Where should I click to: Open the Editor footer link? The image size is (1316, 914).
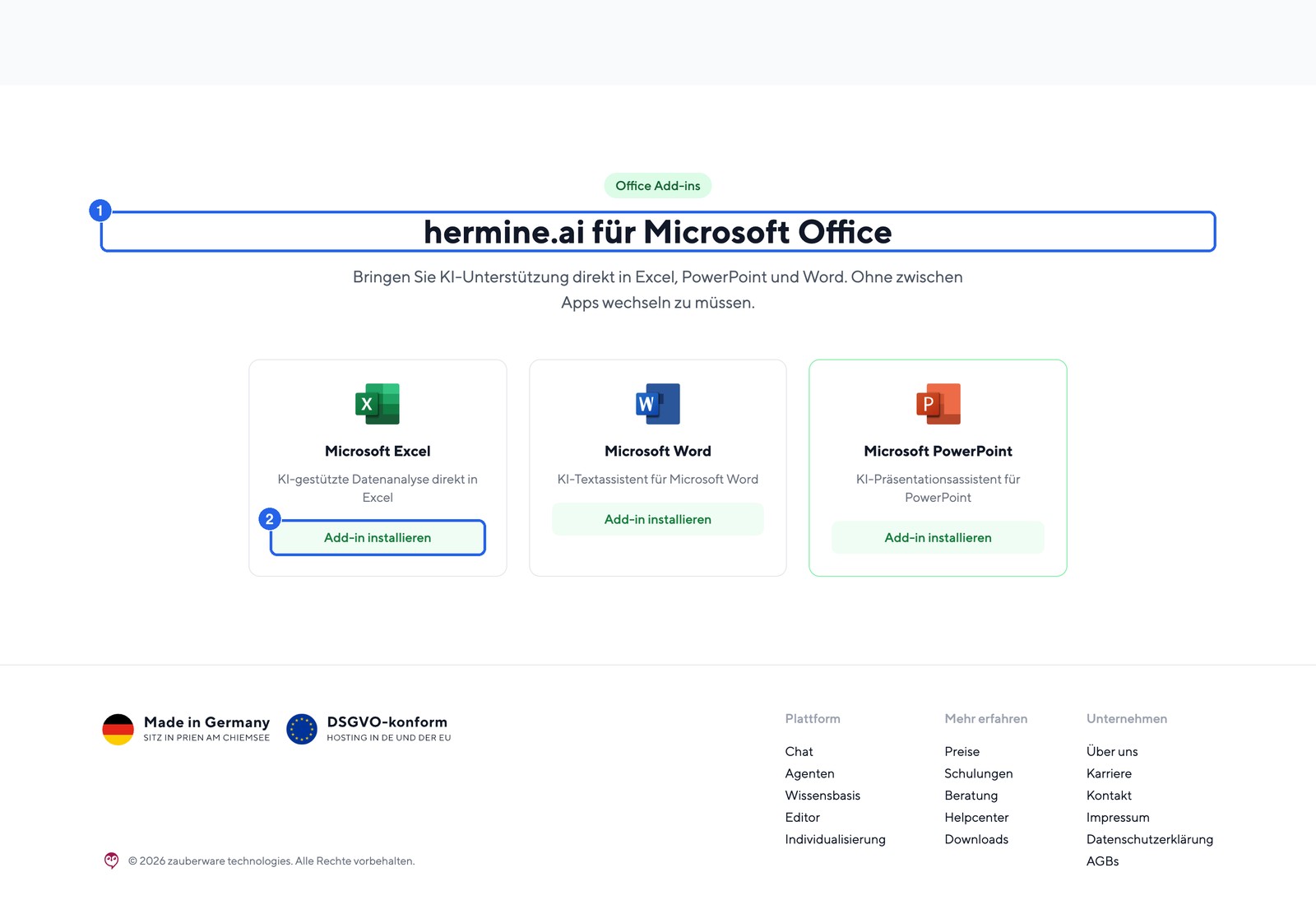[x=802, y=817]
